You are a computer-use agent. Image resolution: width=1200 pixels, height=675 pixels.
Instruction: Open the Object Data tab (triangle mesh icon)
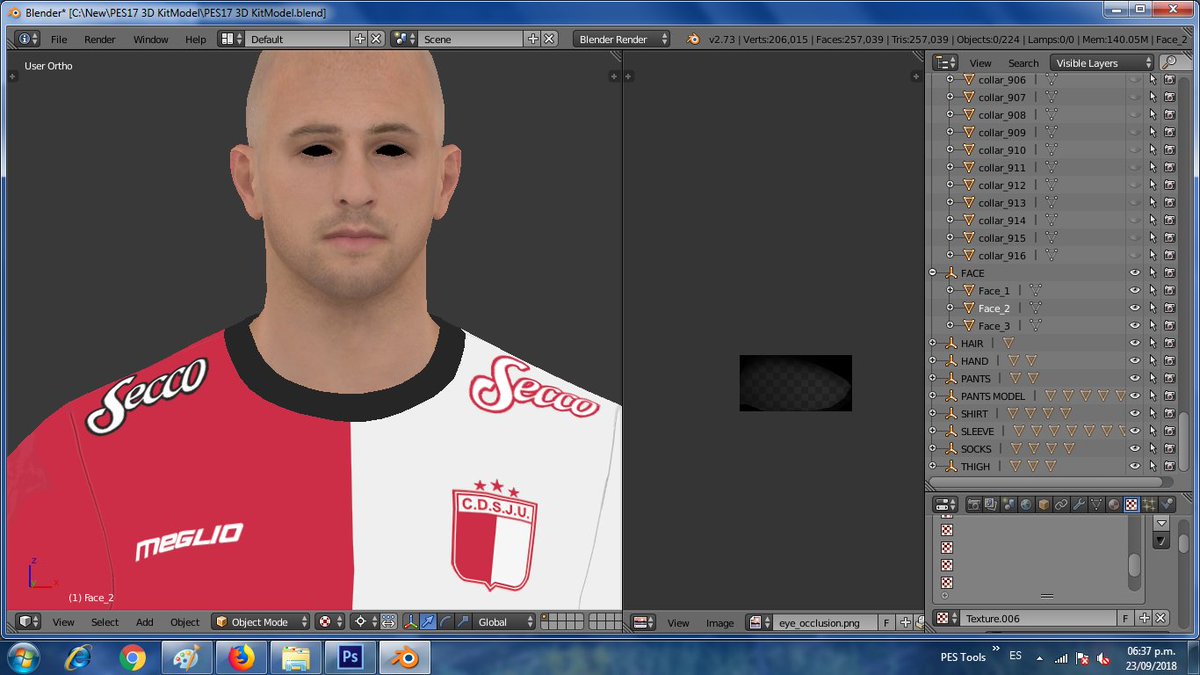pos(1096,504)
